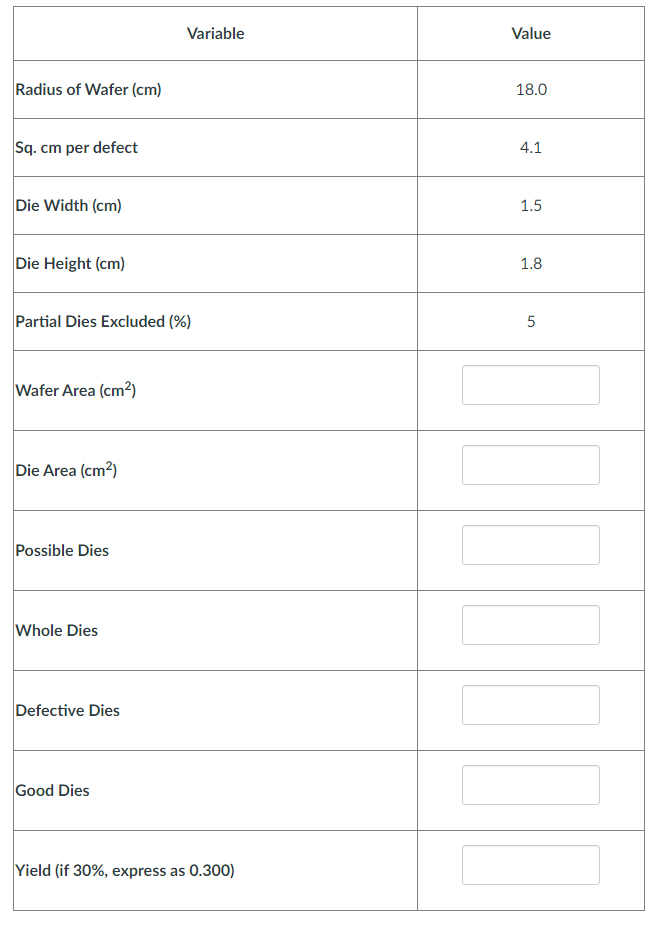This screenshot has height=926, width=668.
Task: Select the partial dies value 5
Action: tap(531, 322)
